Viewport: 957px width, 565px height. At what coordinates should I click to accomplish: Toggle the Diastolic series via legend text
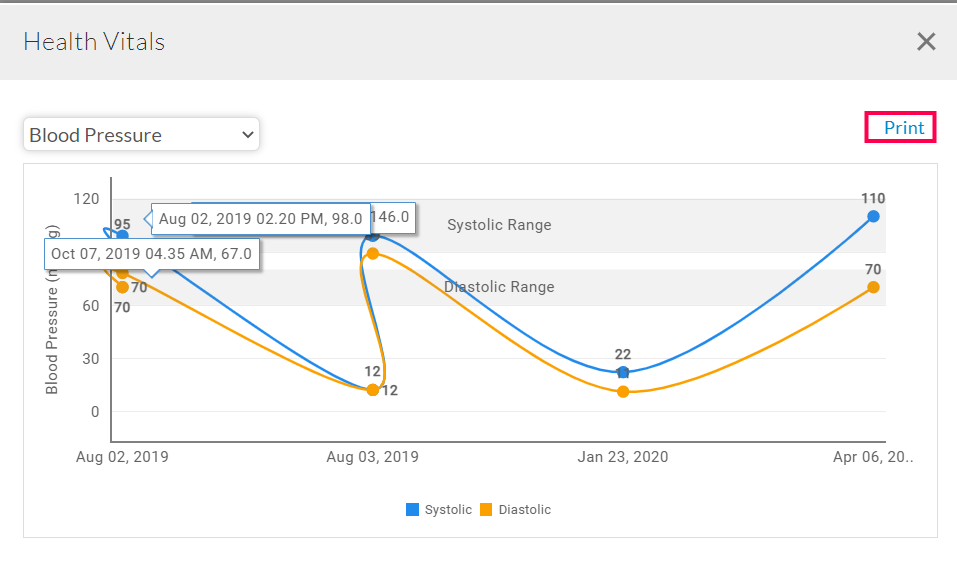[524, 510]
